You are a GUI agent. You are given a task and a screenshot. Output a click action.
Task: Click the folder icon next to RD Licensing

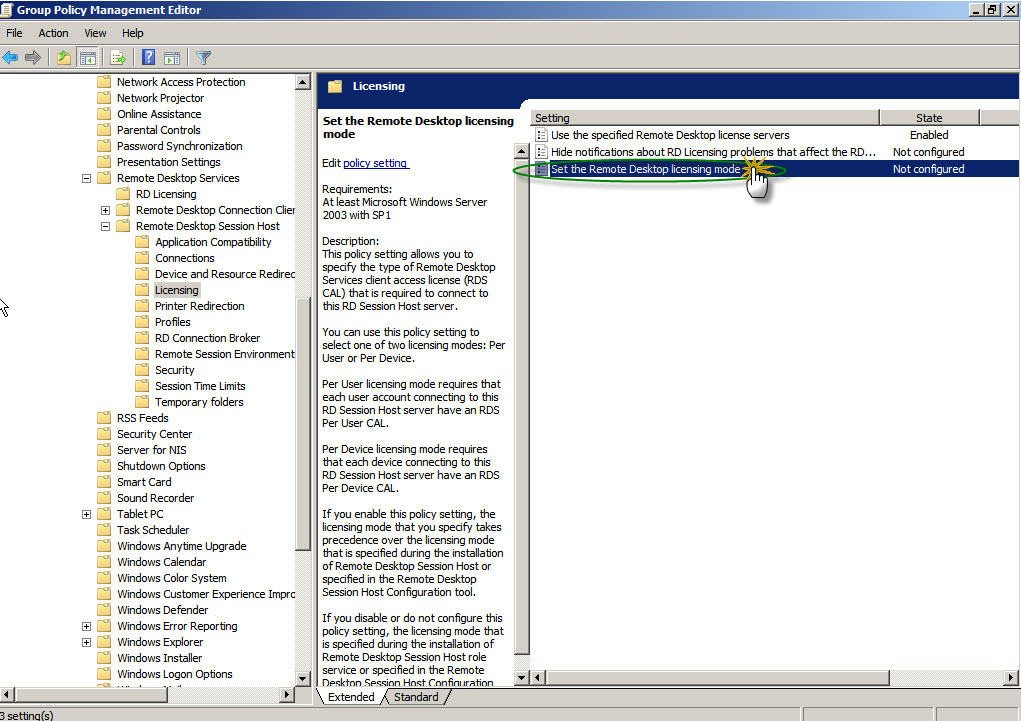(x=123, y=194)
